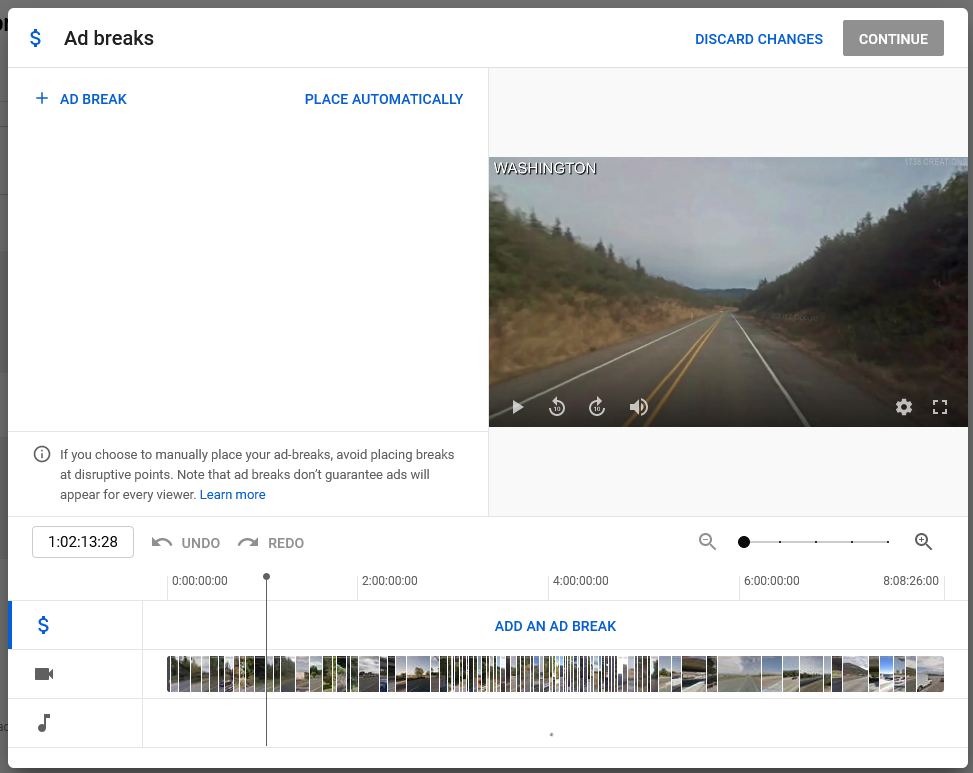Click the info icon beside ad-break notice
Image resolution: width=973 pixels, height=773 pixels.
click(42, 454)
